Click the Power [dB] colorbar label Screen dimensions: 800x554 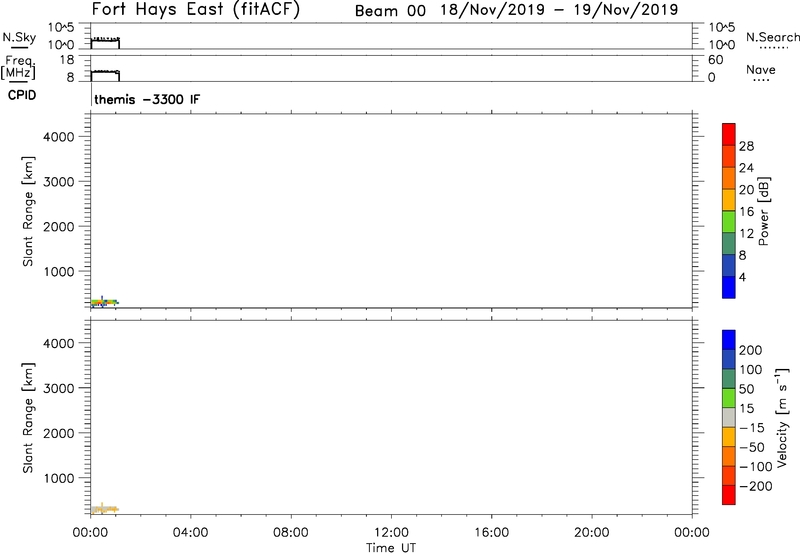tap(763, 211)
